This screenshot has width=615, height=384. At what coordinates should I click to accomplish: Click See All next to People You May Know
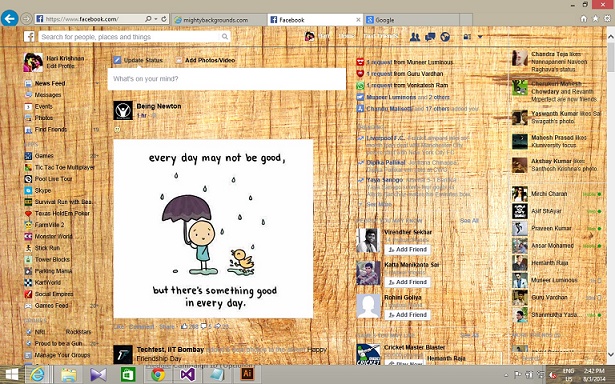coord(469,221)
